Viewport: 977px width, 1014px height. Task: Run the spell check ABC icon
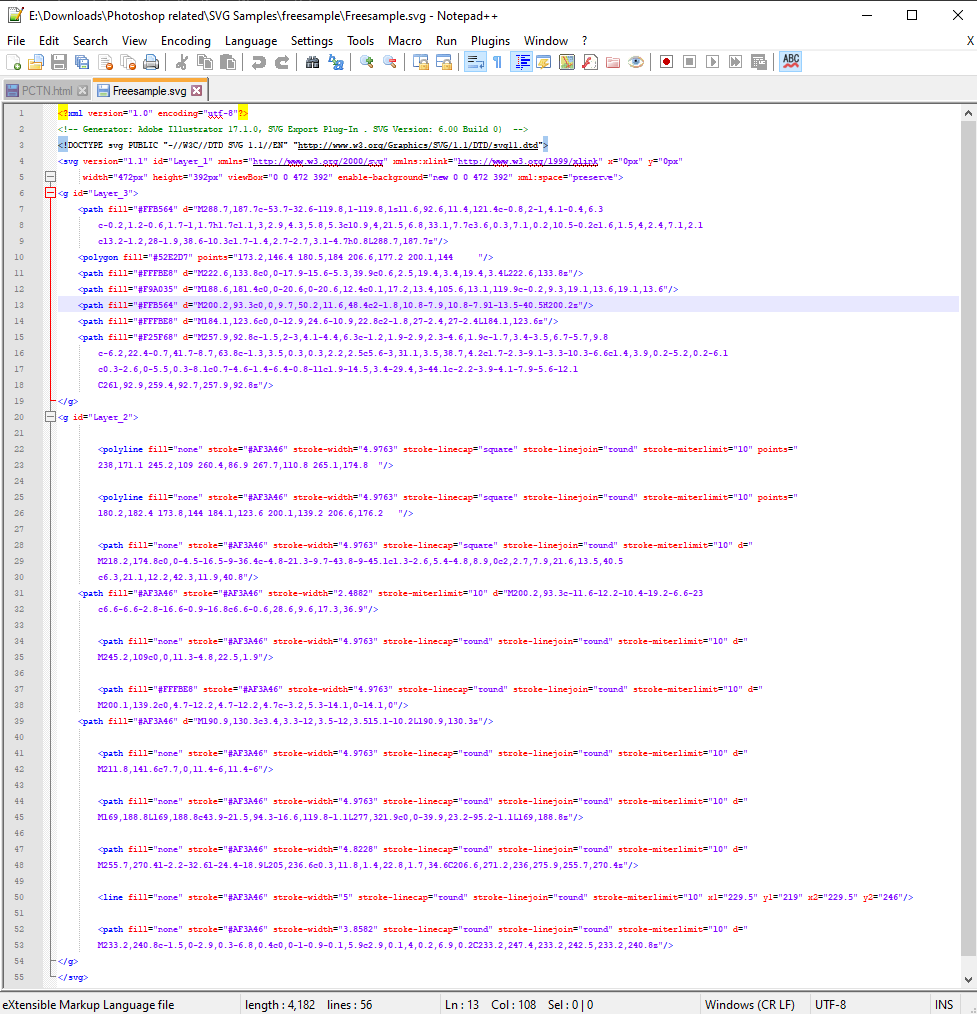790,62
